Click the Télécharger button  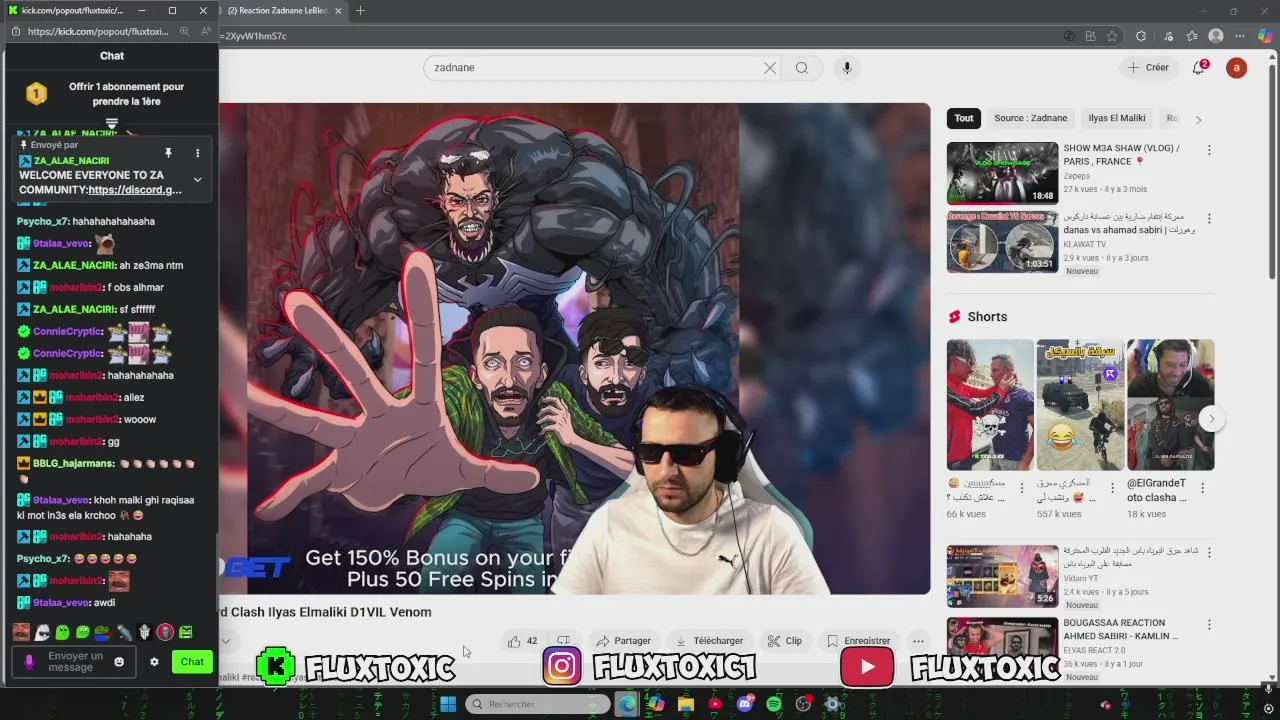[709, 641]
